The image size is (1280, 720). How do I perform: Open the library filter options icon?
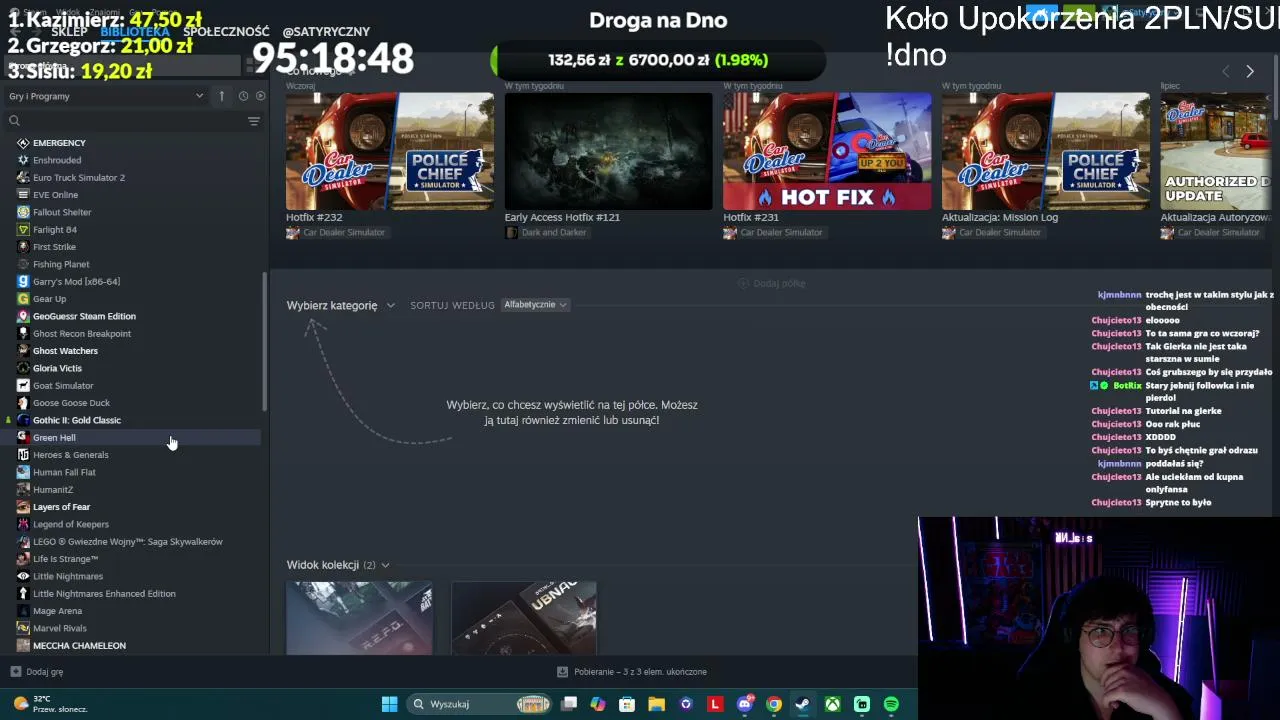tap(254, 121)
